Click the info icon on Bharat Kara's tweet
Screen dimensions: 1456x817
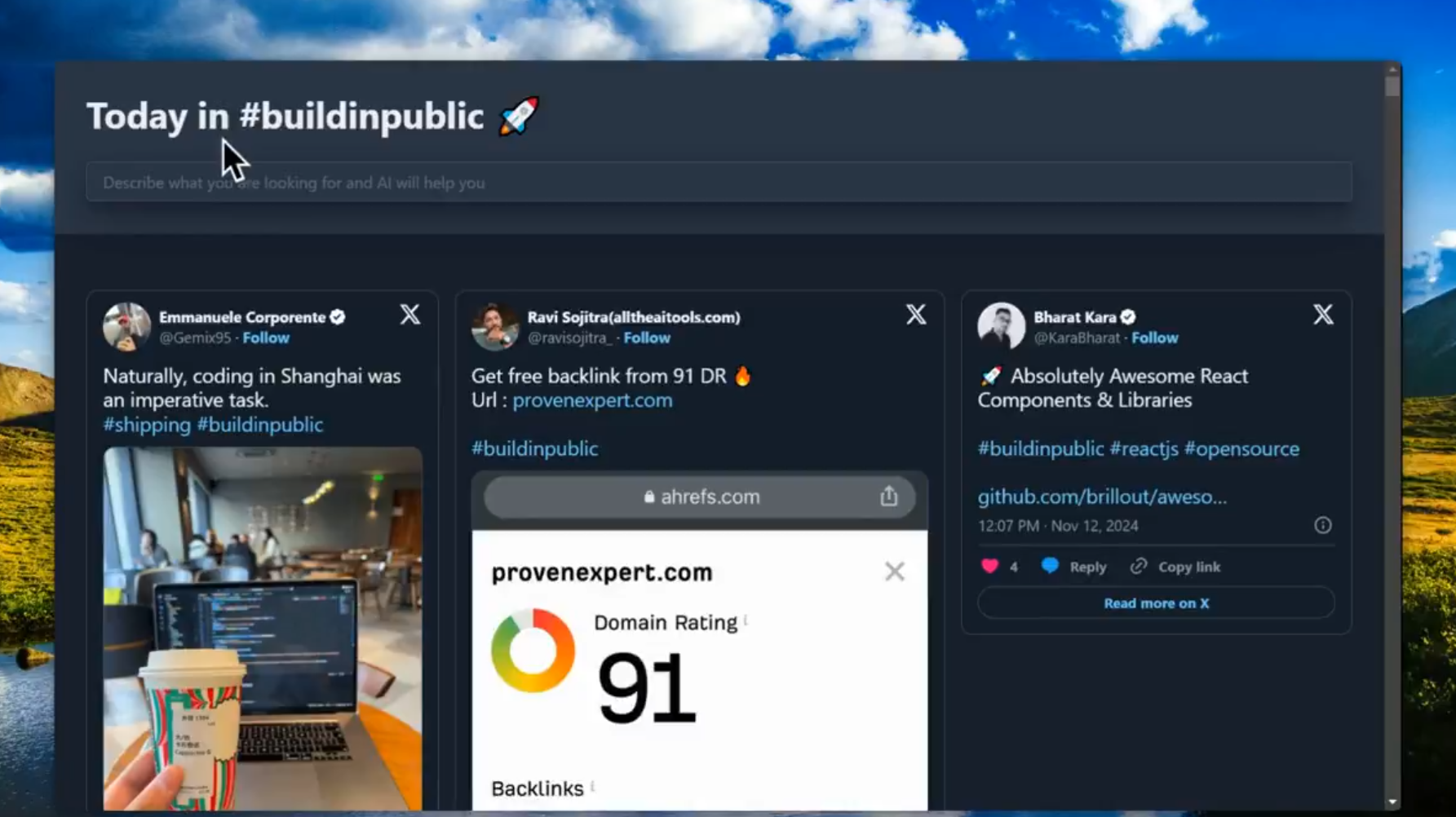1323,525
